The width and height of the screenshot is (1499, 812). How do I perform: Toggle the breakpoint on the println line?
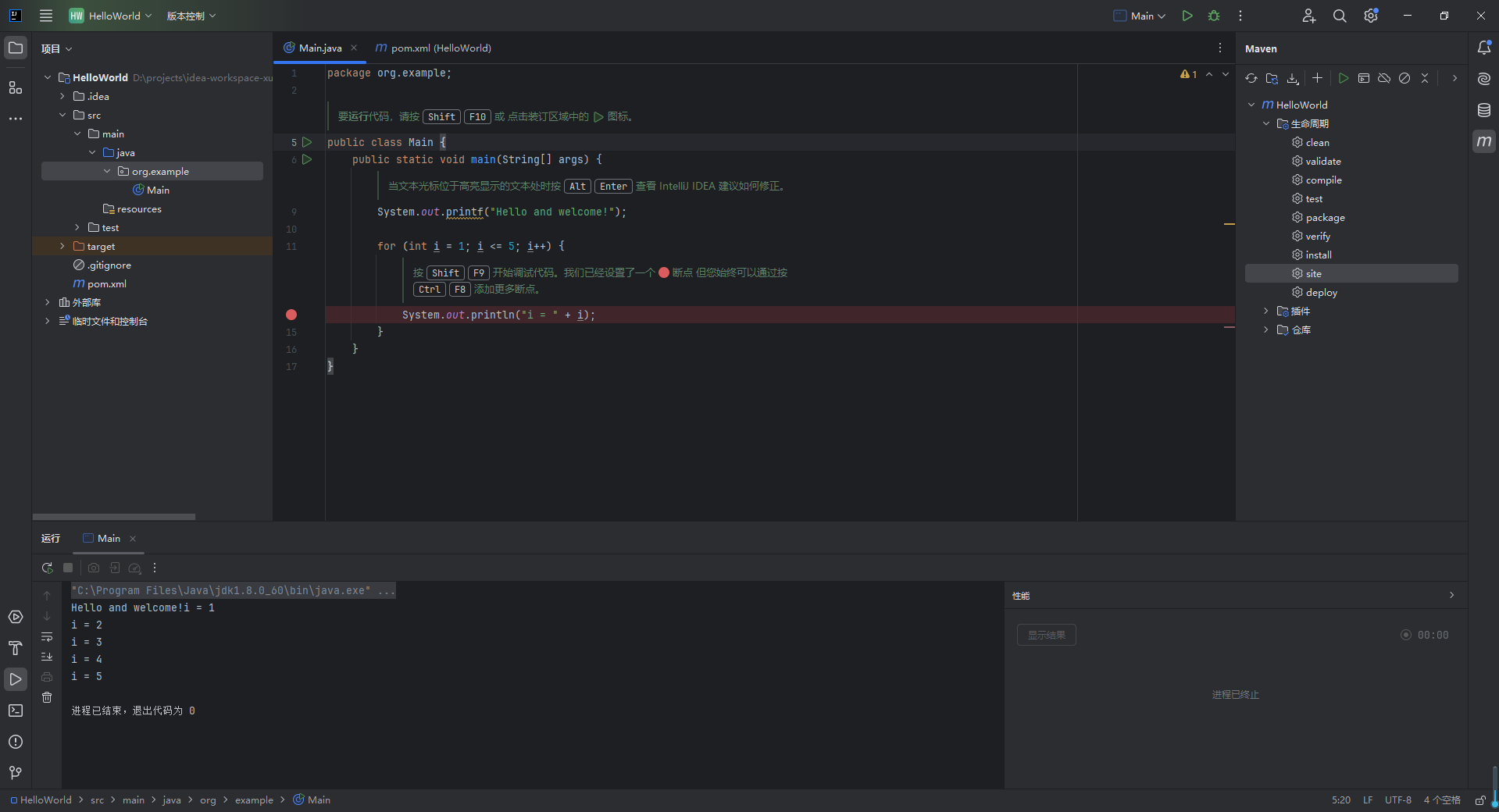click(x=291, y=315)
